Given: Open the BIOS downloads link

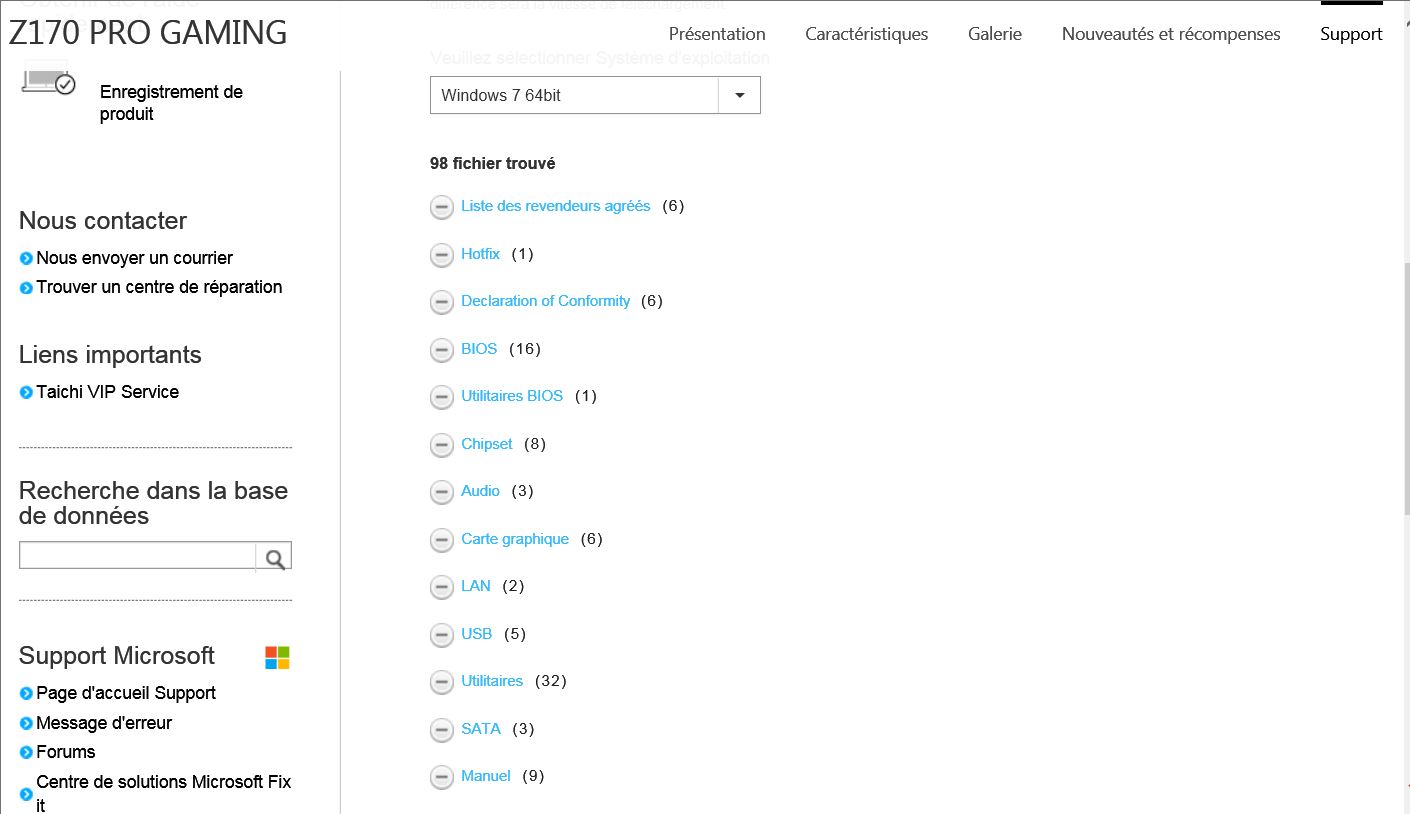Looking at the screenshot, I should click(479, 349).
